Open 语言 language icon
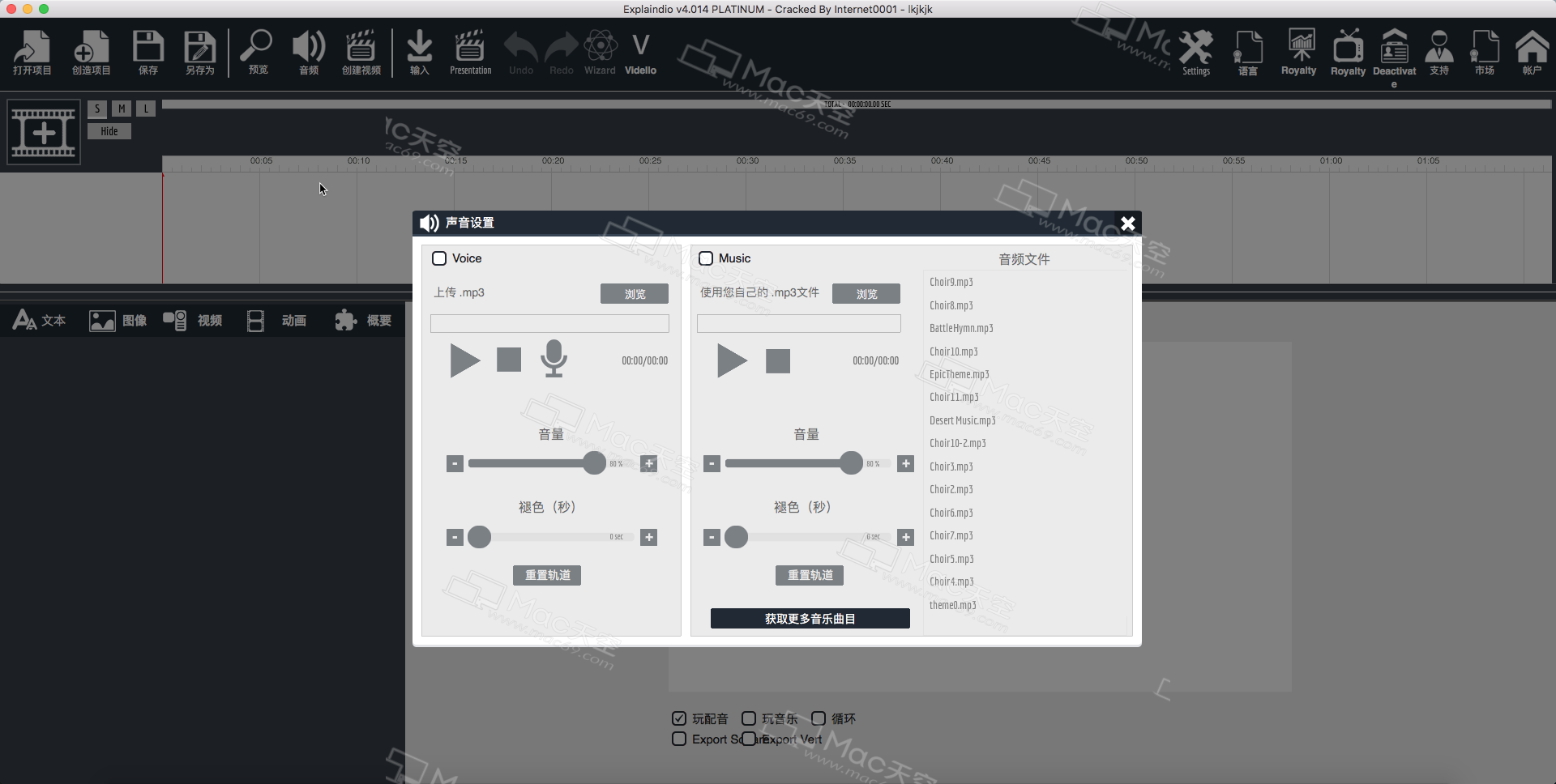This screenshot has height=784, width=1556. point(1248,53)
